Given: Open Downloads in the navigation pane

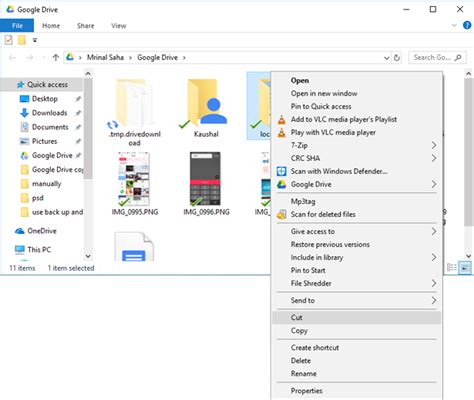Looking at the screenshot, I should [x=49, y=113].
